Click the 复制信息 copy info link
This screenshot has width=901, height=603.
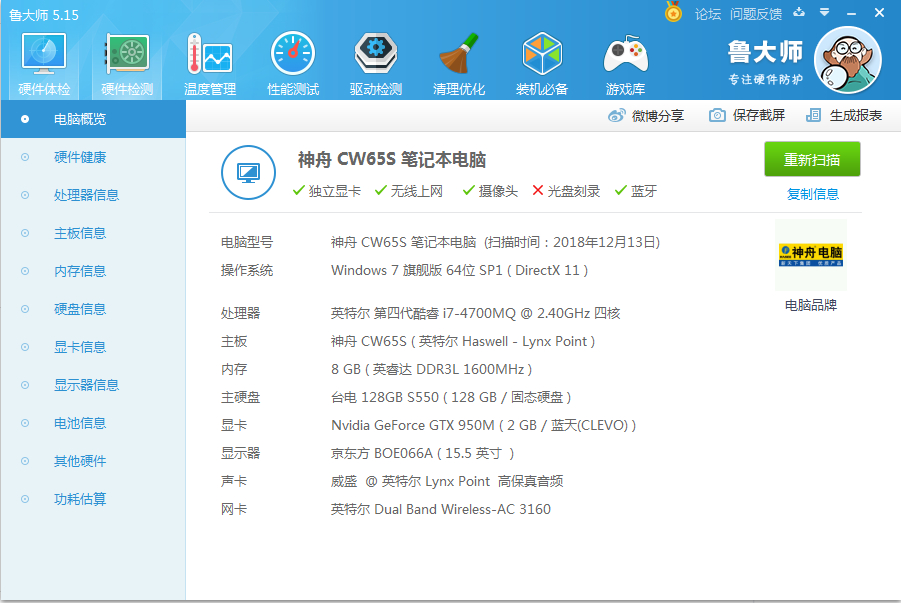813,194
